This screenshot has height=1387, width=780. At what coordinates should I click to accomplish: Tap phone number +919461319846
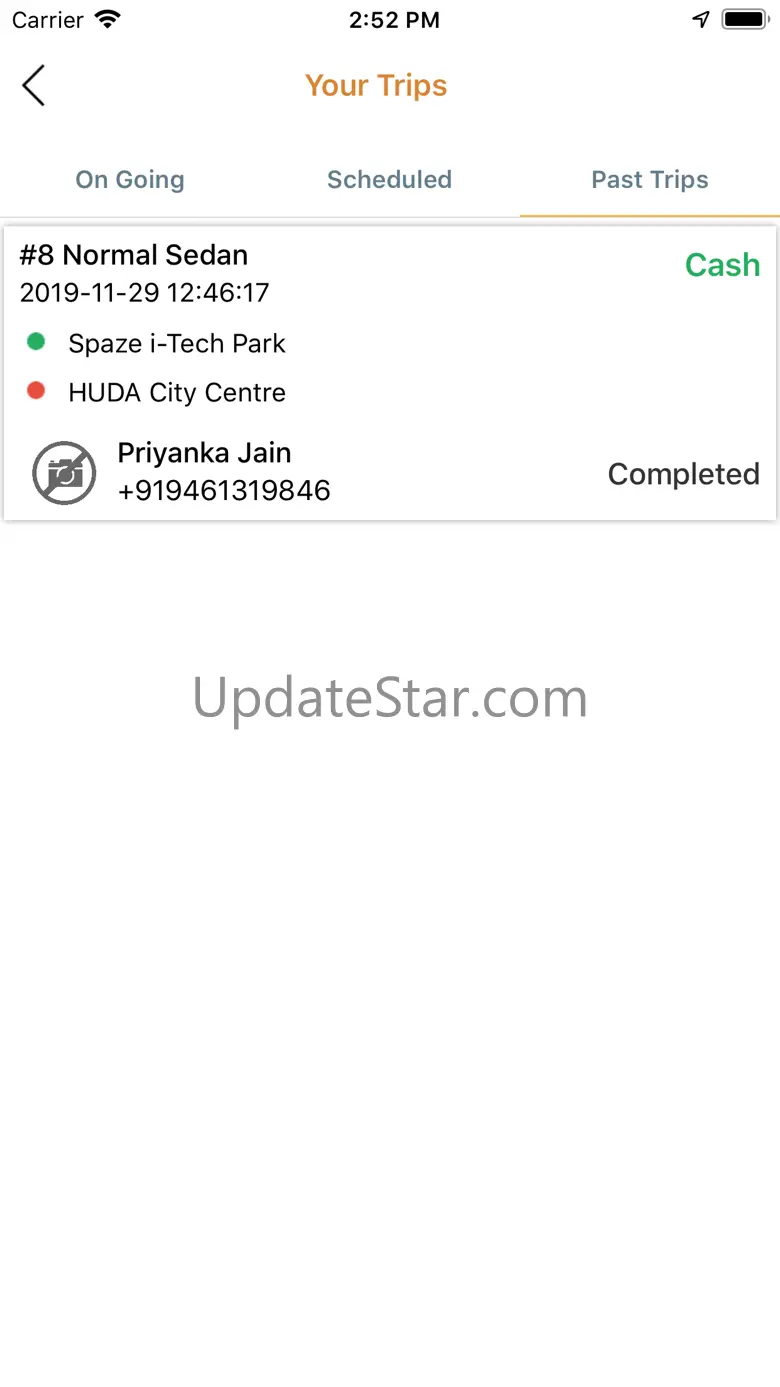point(224,491)
